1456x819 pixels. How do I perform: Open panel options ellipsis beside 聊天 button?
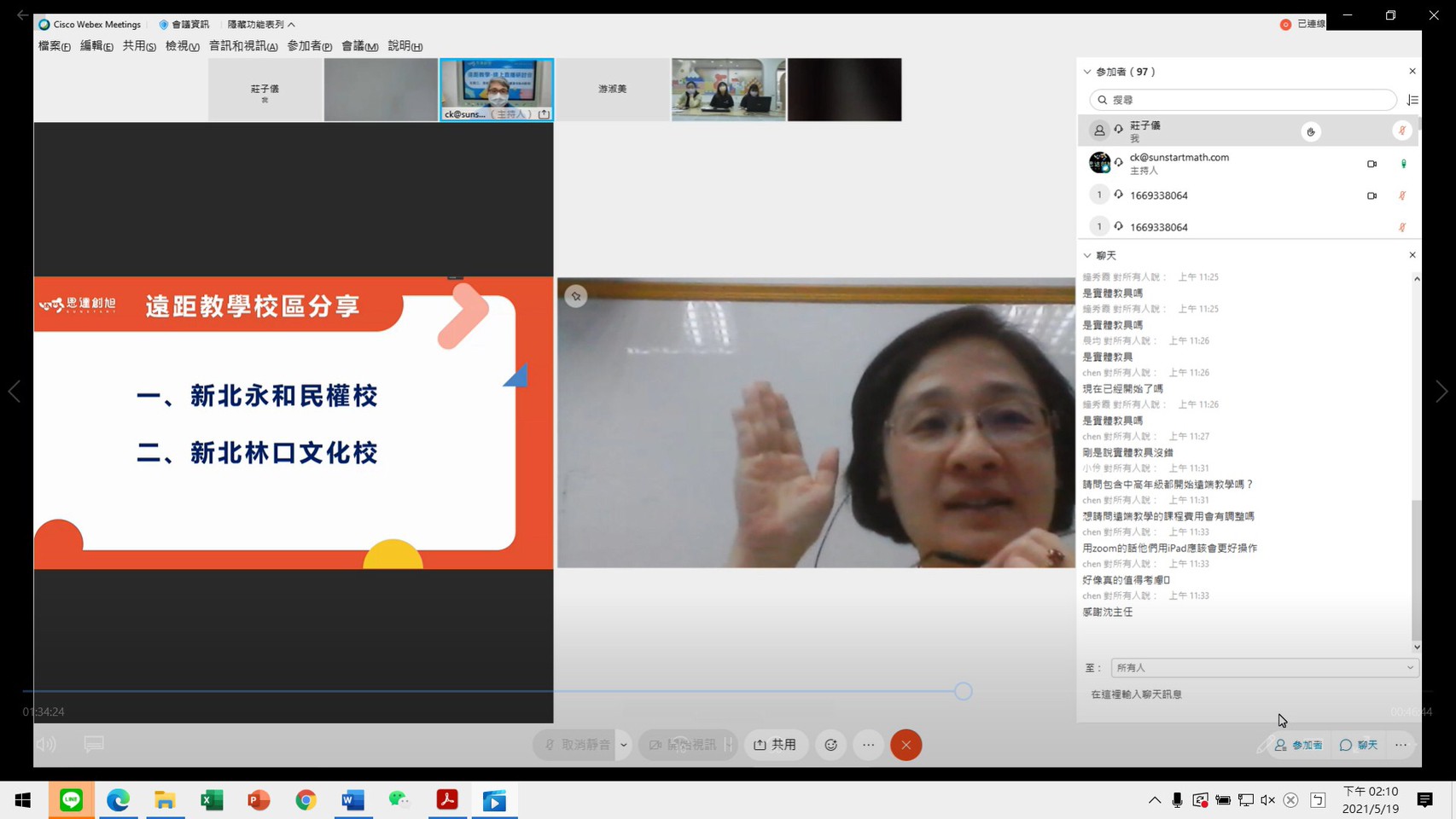[x=1401, y=745]
